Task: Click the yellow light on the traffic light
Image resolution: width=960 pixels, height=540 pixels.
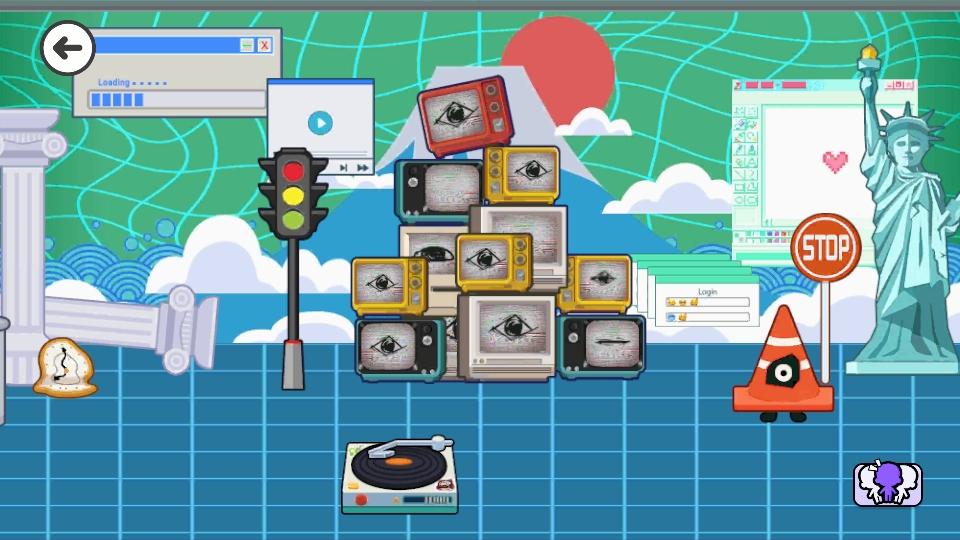Action: 293,194
